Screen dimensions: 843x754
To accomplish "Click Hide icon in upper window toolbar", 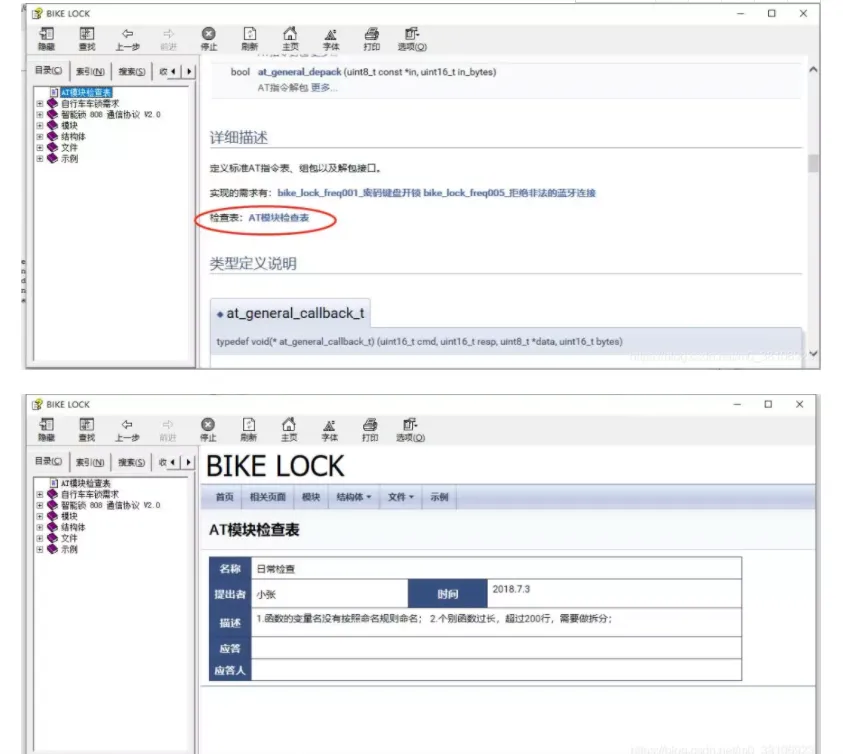I will pos(46,38).
